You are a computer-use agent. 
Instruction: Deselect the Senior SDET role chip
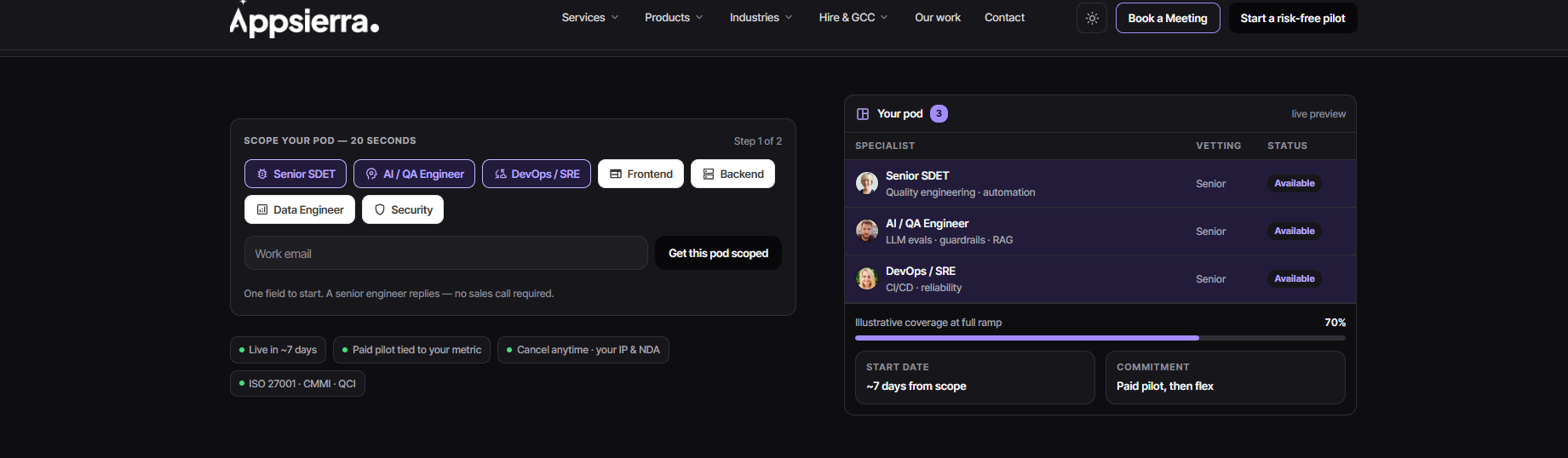(x=296, y=174)
